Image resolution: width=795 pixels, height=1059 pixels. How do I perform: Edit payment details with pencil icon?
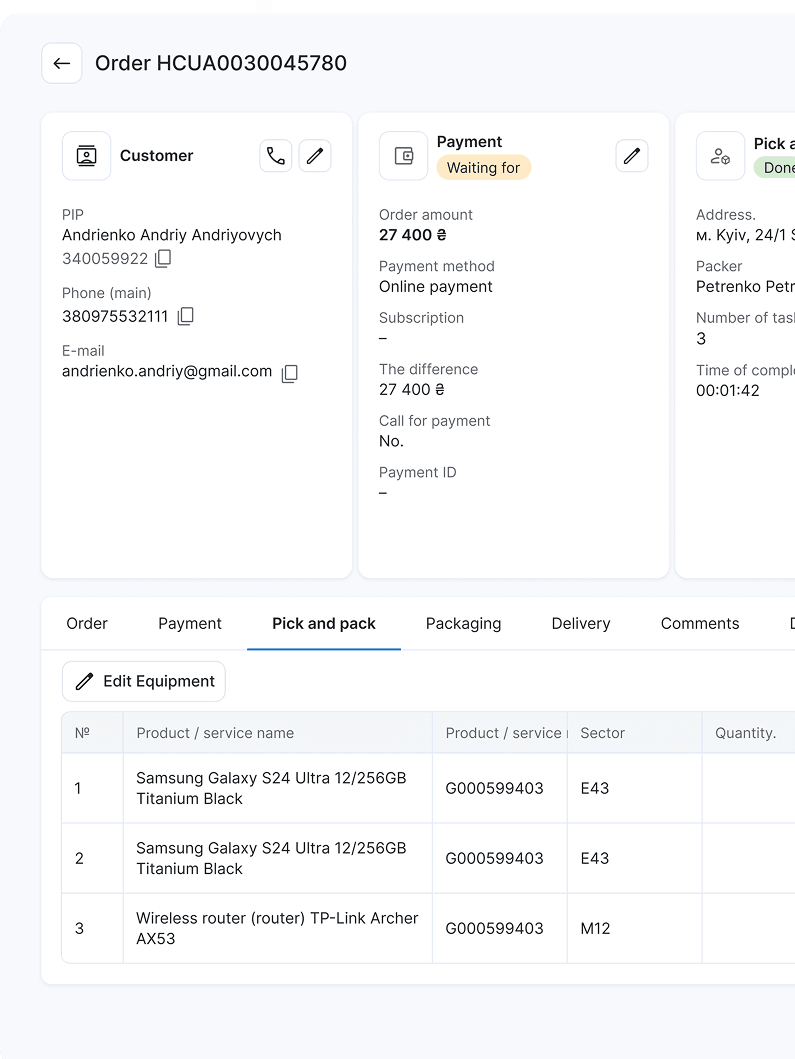click(632, 156)
